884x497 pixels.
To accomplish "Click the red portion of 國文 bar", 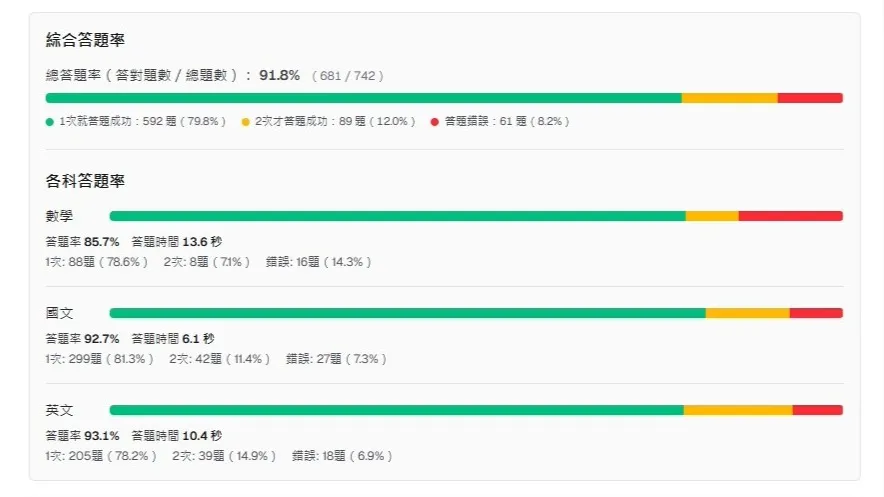I will click(816, 313).
